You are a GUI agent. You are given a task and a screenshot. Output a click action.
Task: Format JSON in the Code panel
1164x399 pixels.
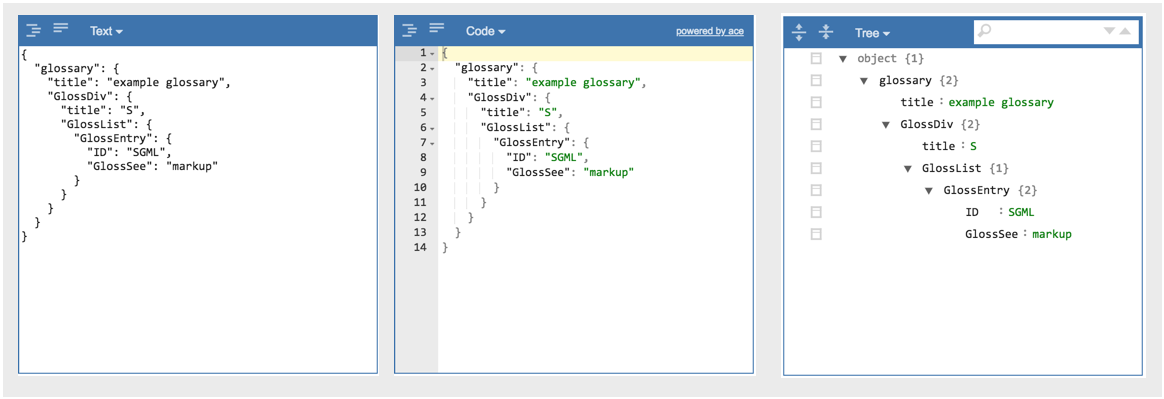[410, 30]
